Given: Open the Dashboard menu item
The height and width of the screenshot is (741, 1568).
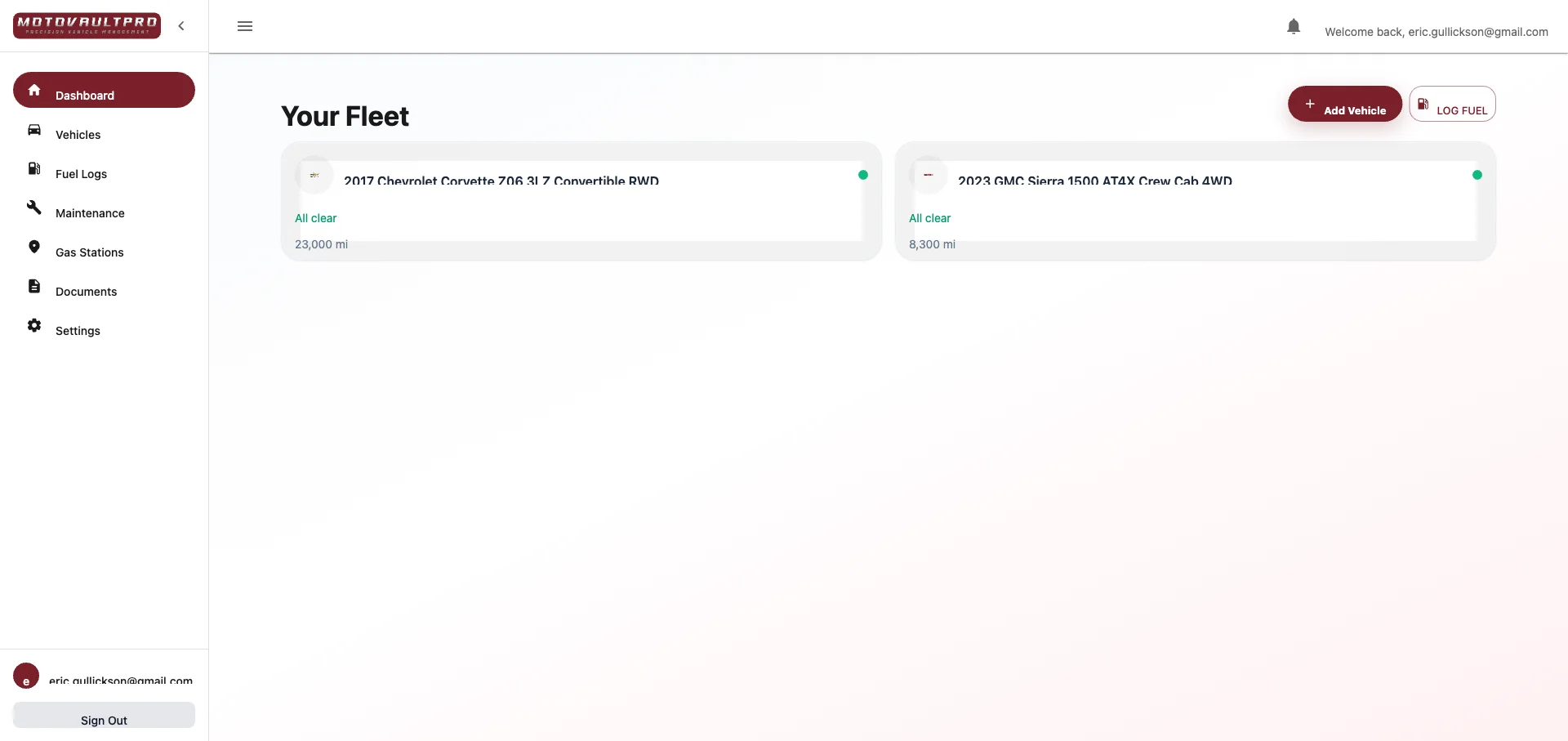Looking at the screenshot, I should pos(104,91).
